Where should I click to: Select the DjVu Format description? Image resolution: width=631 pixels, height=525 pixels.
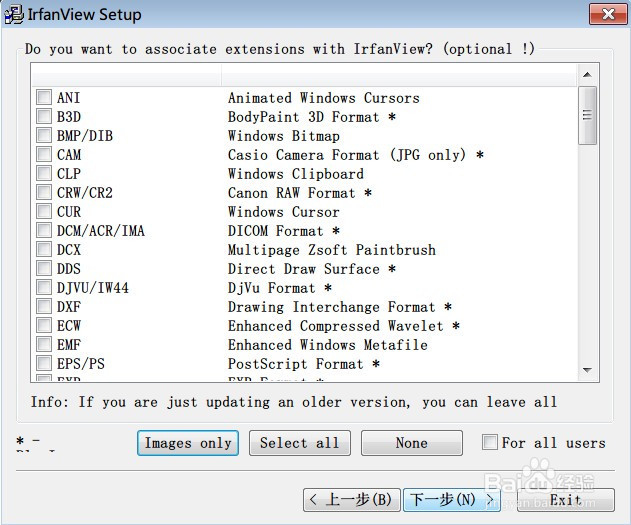[280, 288]
